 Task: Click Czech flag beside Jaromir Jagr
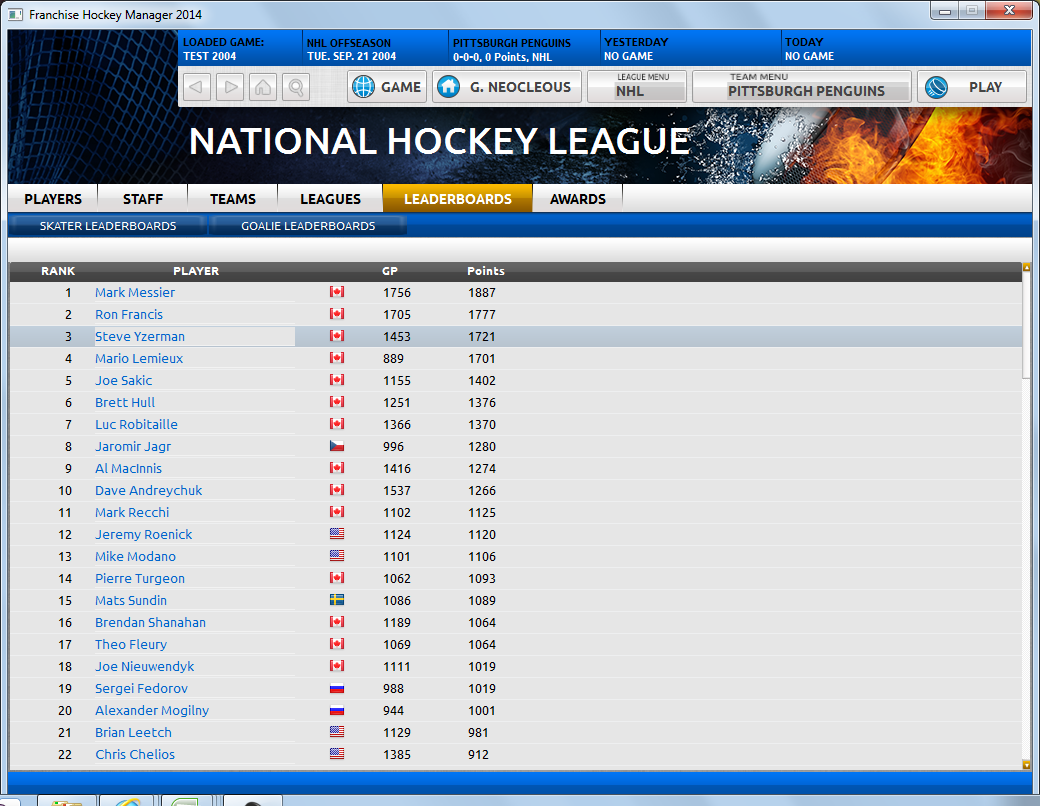337,446
